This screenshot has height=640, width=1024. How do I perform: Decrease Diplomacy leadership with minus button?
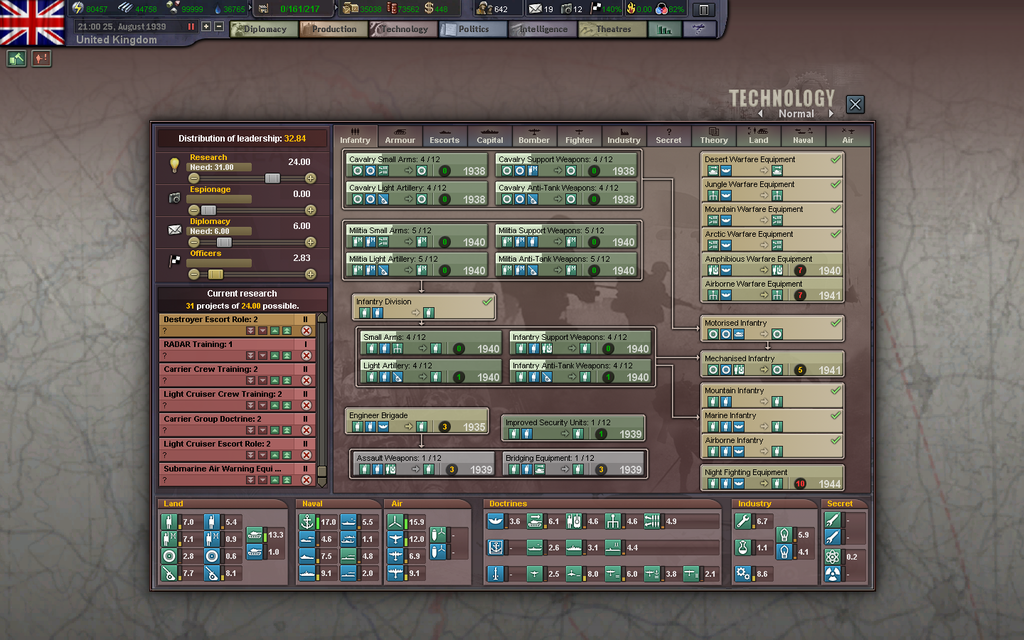(x=193, y=242)
